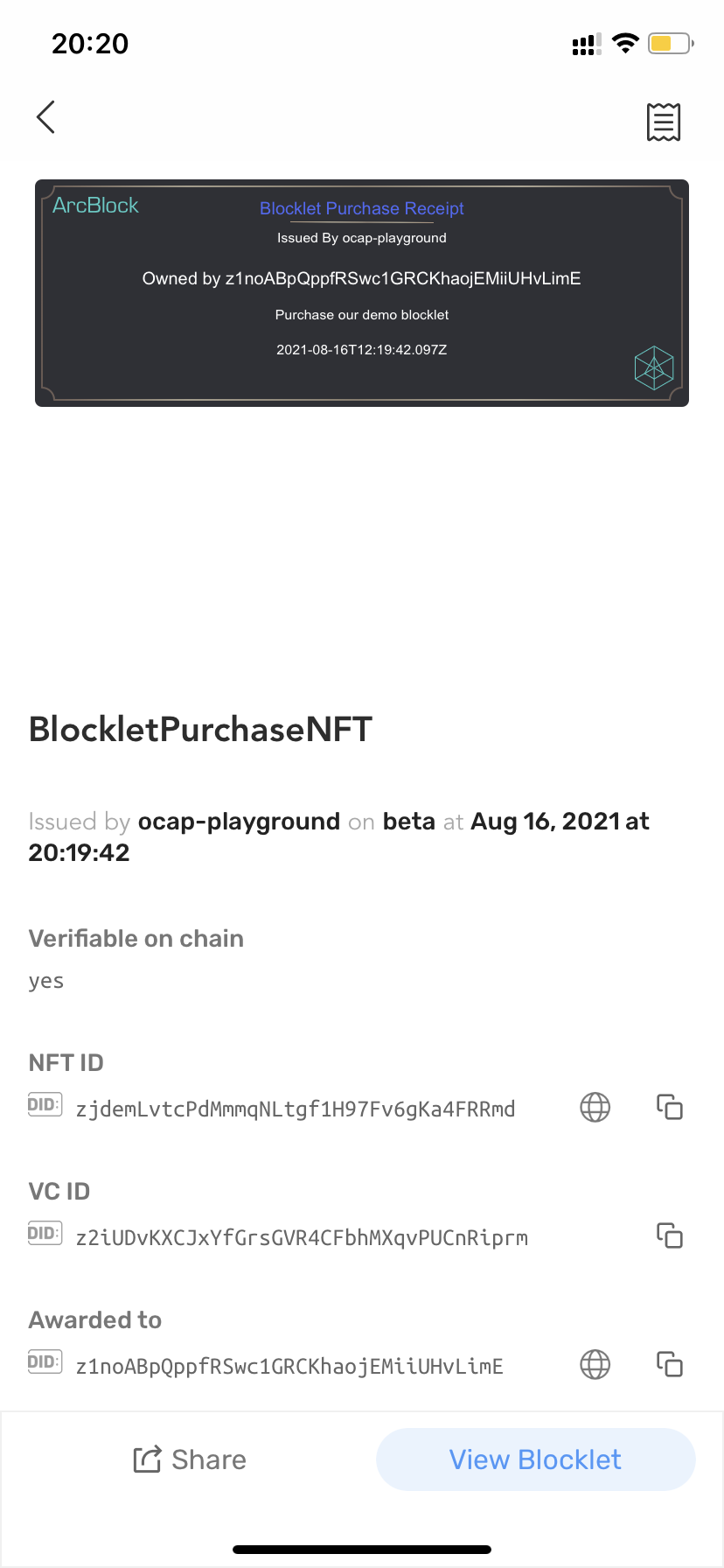Tap the DID badge beside the Awarded to address
The image size is (724, 1568).
click(45, 1362)
